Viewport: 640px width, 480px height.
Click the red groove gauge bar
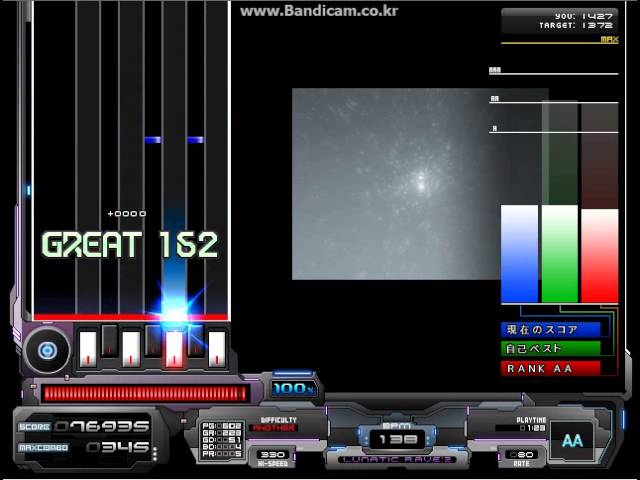tap(145, 393)
